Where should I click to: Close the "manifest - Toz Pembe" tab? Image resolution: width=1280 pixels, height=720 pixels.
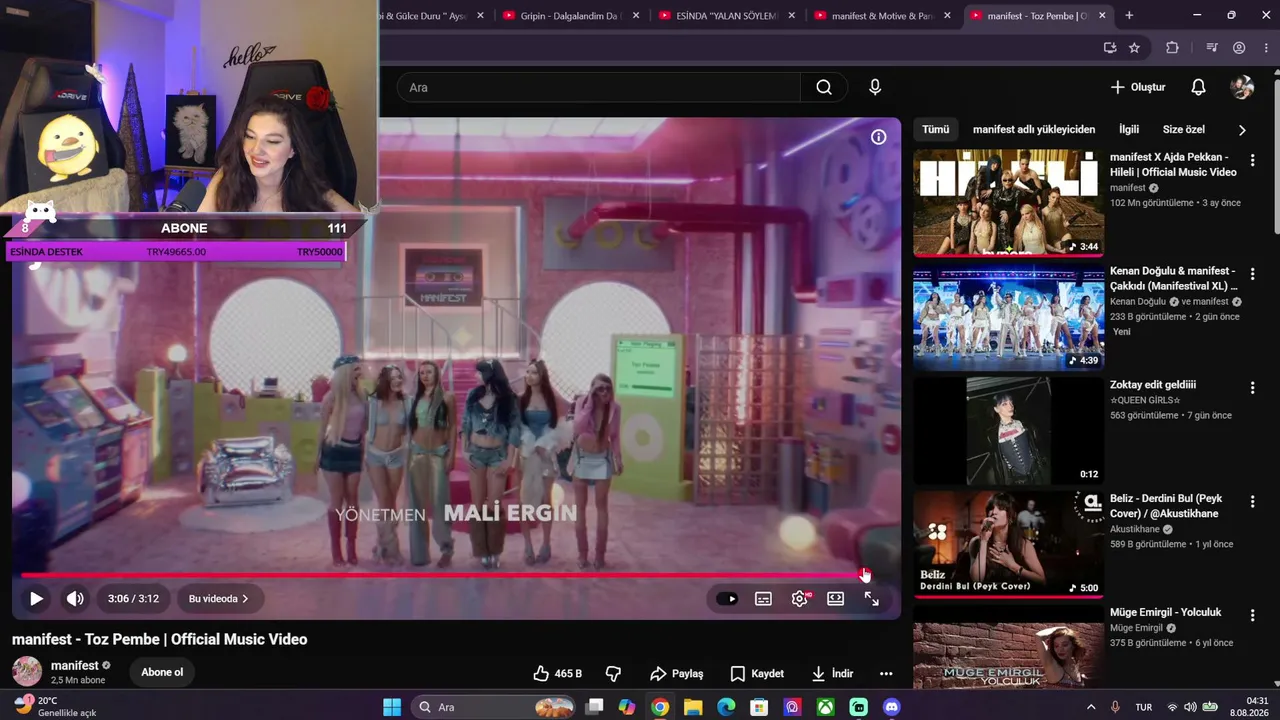tap(1103, 16)
